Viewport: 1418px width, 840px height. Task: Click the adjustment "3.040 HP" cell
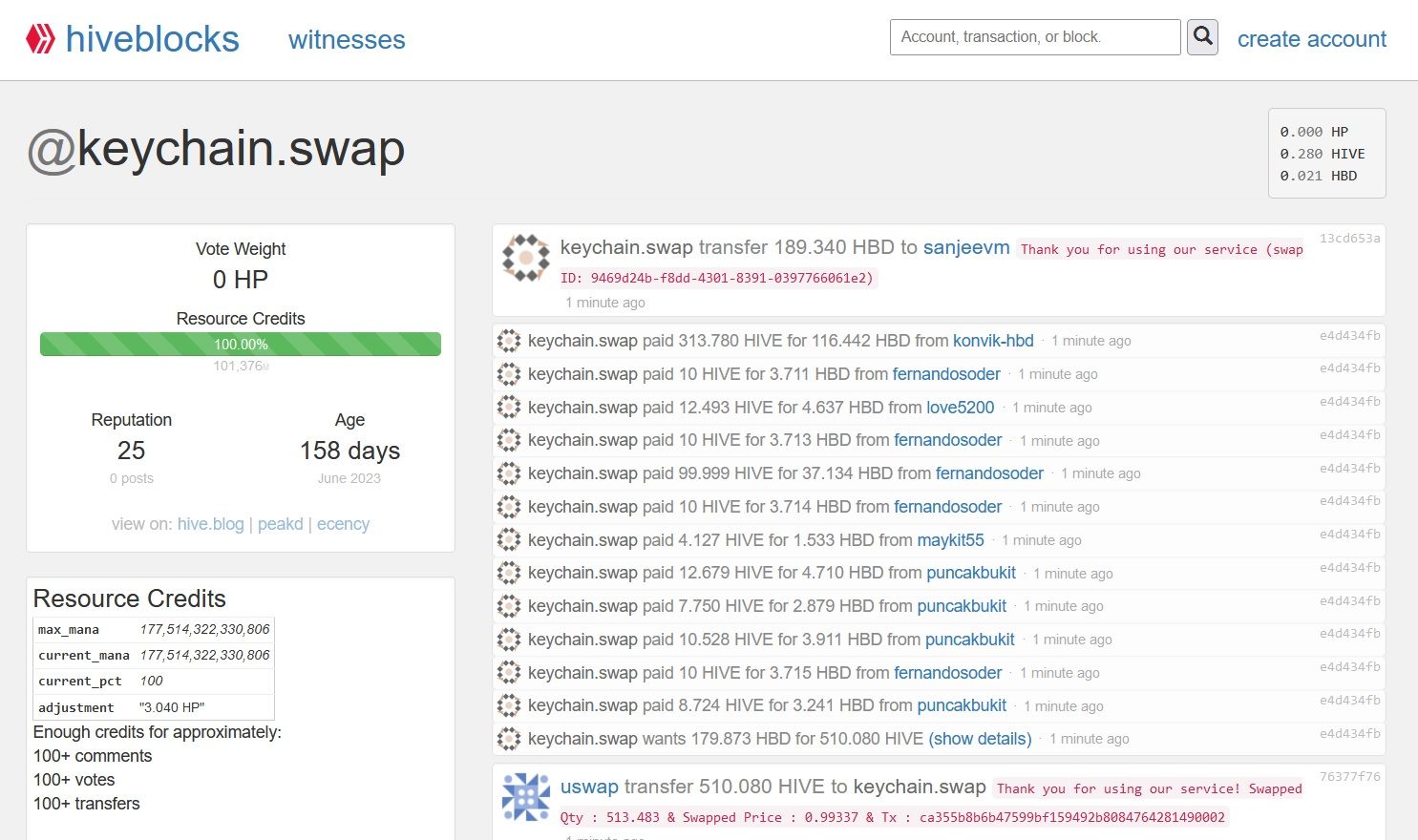(x=172, y=707)
